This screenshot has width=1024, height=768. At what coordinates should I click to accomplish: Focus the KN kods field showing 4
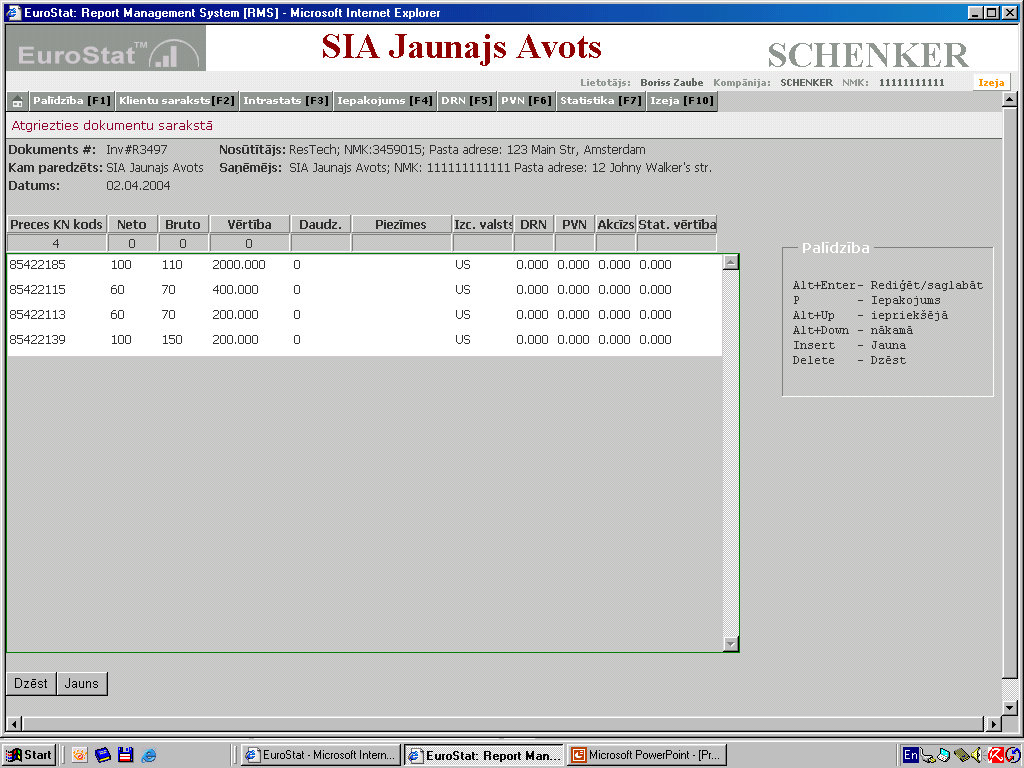point(56,244)
